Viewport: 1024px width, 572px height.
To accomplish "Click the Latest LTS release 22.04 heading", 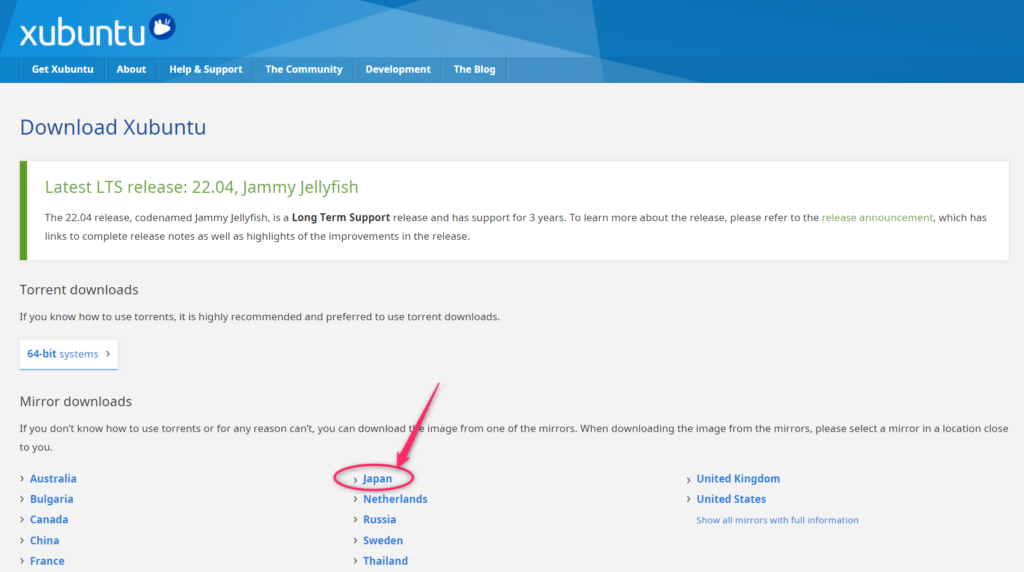I will click(x=201, y=187).
